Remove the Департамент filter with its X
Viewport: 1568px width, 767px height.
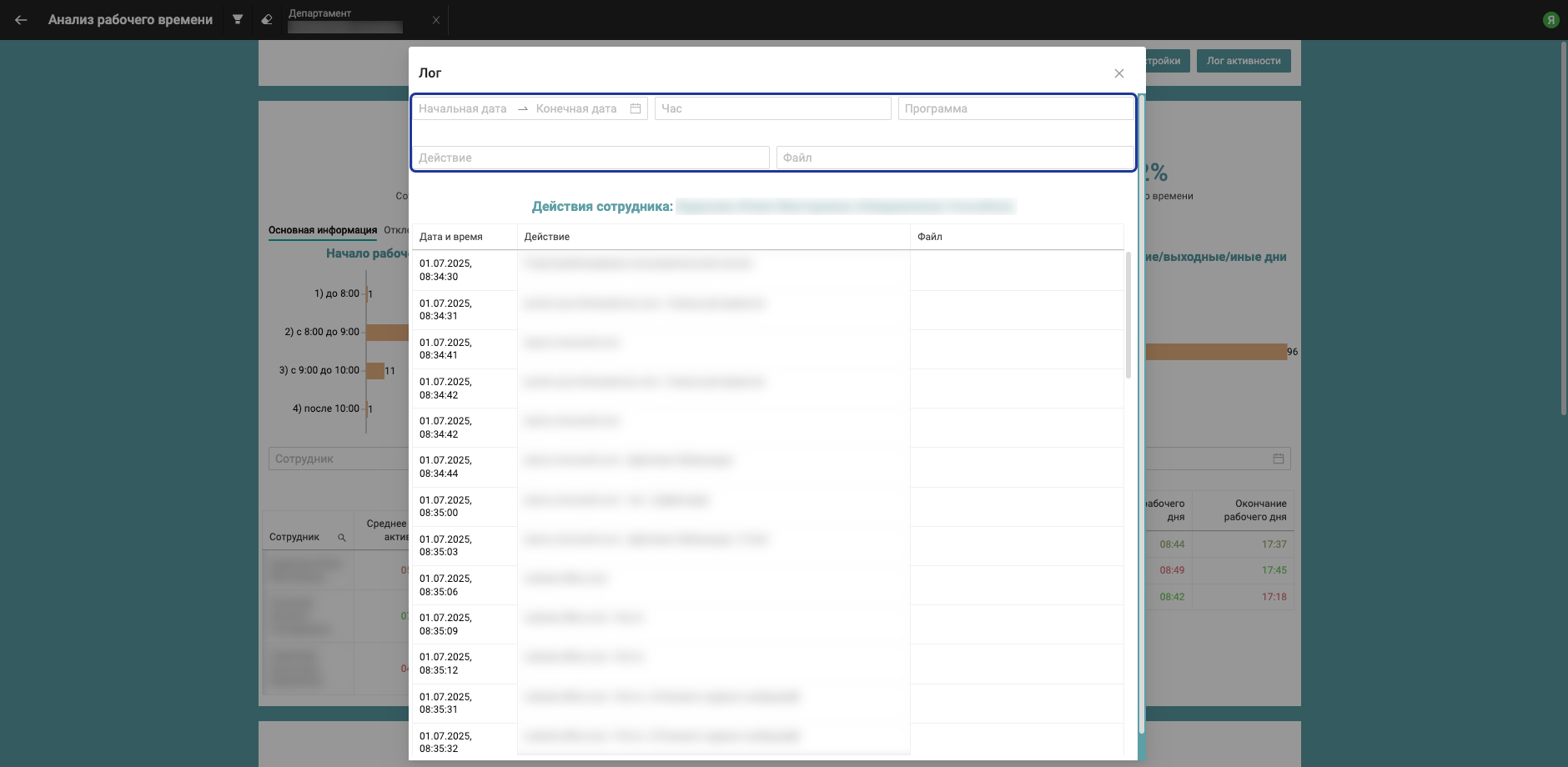[436, 20]
